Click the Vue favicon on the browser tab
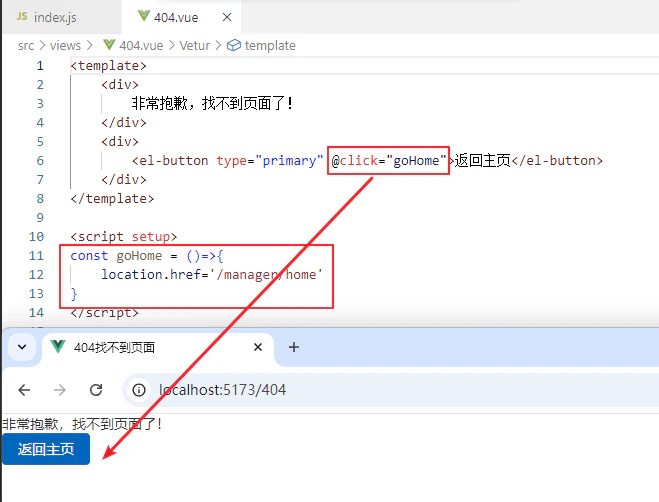 pyautogui.click(x=58, y=347)
